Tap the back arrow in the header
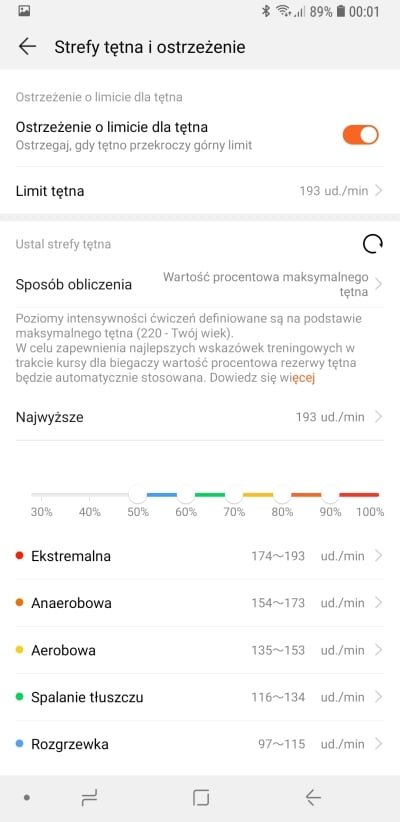Viewport: 400px width, 822px height. (x=27, y=47)
